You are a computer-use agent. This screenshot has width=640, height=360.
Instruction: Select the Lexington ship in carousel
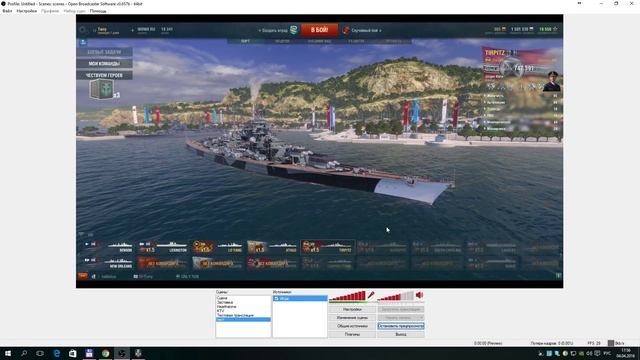(162, 247)
